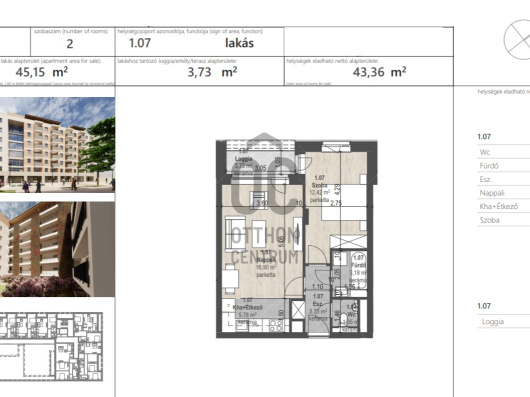Viewport: 530px width, 397px height.
Task: Click the loggia area "3,73 m²" value
Action: [x=212, y=72]
